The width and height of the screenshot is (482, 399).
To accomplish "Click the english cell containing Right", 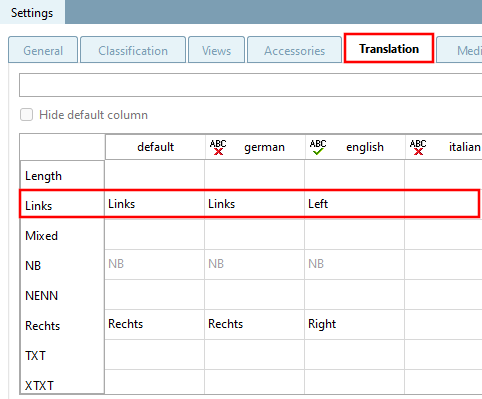I will point(354,324).
